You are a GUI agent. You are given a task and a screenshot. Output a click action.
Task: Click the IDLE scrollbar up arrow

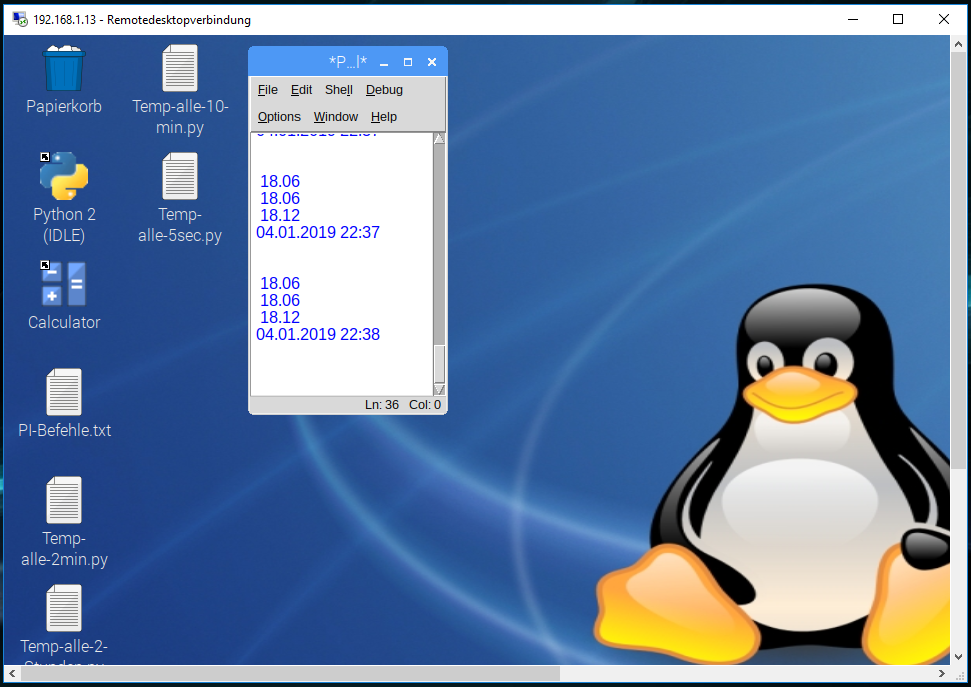click(x=439, y=139)
